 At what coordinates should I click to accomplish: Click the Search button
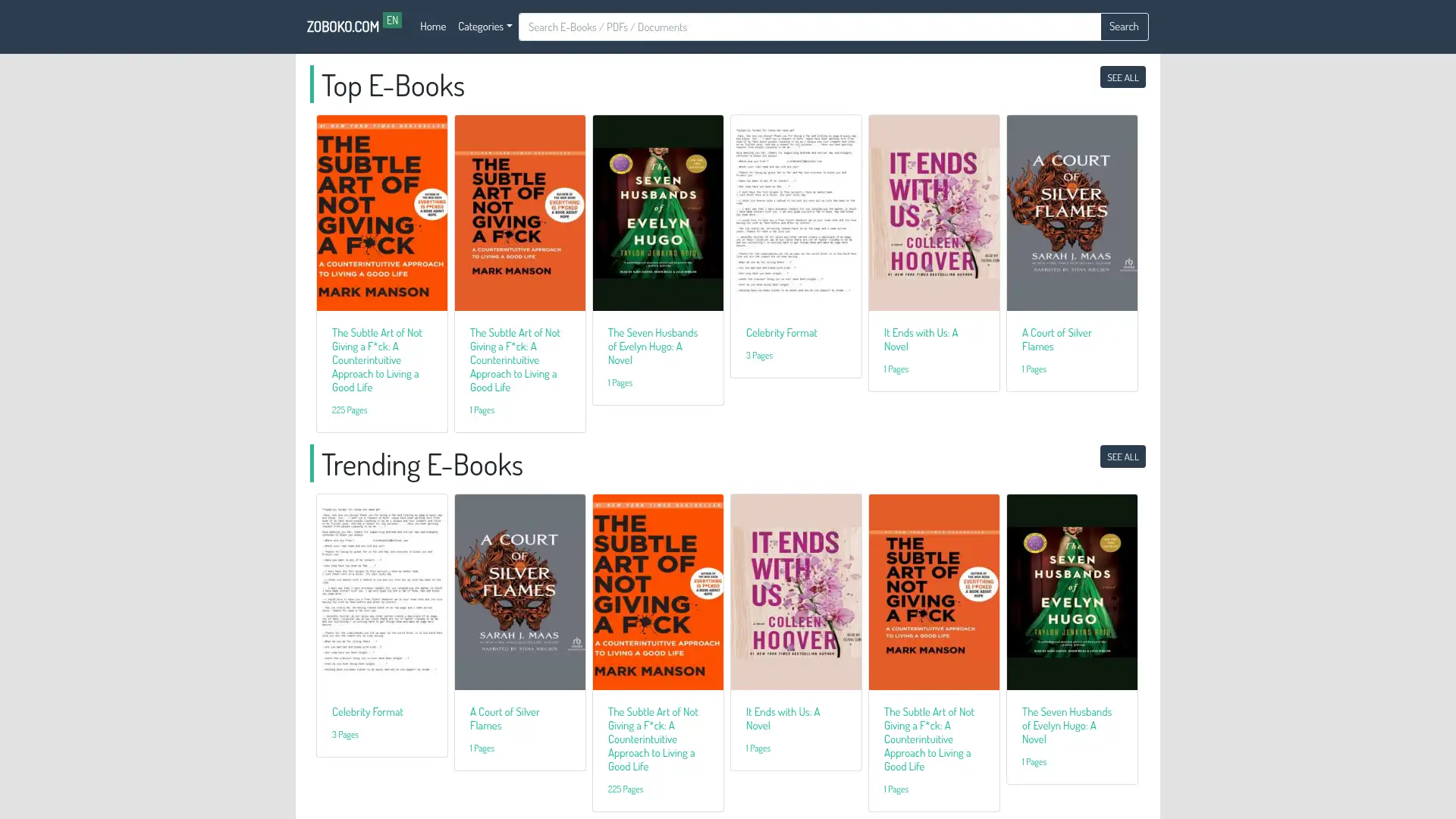click(1124, 26)
